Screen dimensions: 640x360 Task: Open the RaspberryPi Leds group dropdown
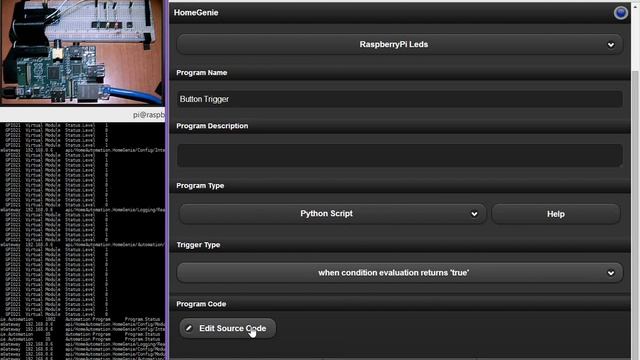pos(400,44)
